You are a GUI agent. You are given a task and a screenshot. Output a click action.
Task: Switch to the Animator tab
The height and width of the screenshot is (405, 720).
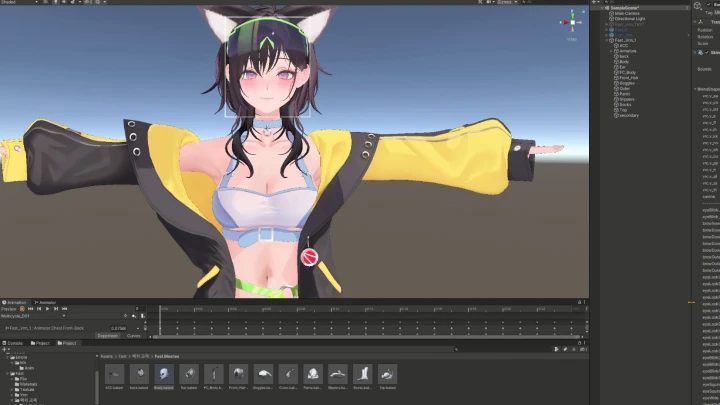coord(45,303)
